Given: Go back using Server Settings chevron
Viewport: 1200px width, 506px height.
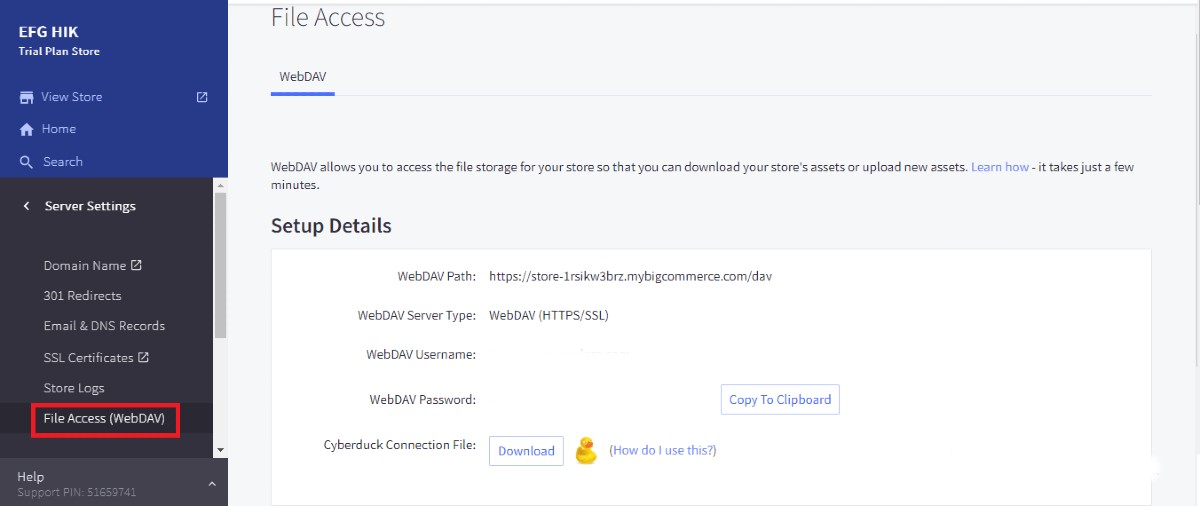Looking at the screenshot, I should (x=26, y=206).
